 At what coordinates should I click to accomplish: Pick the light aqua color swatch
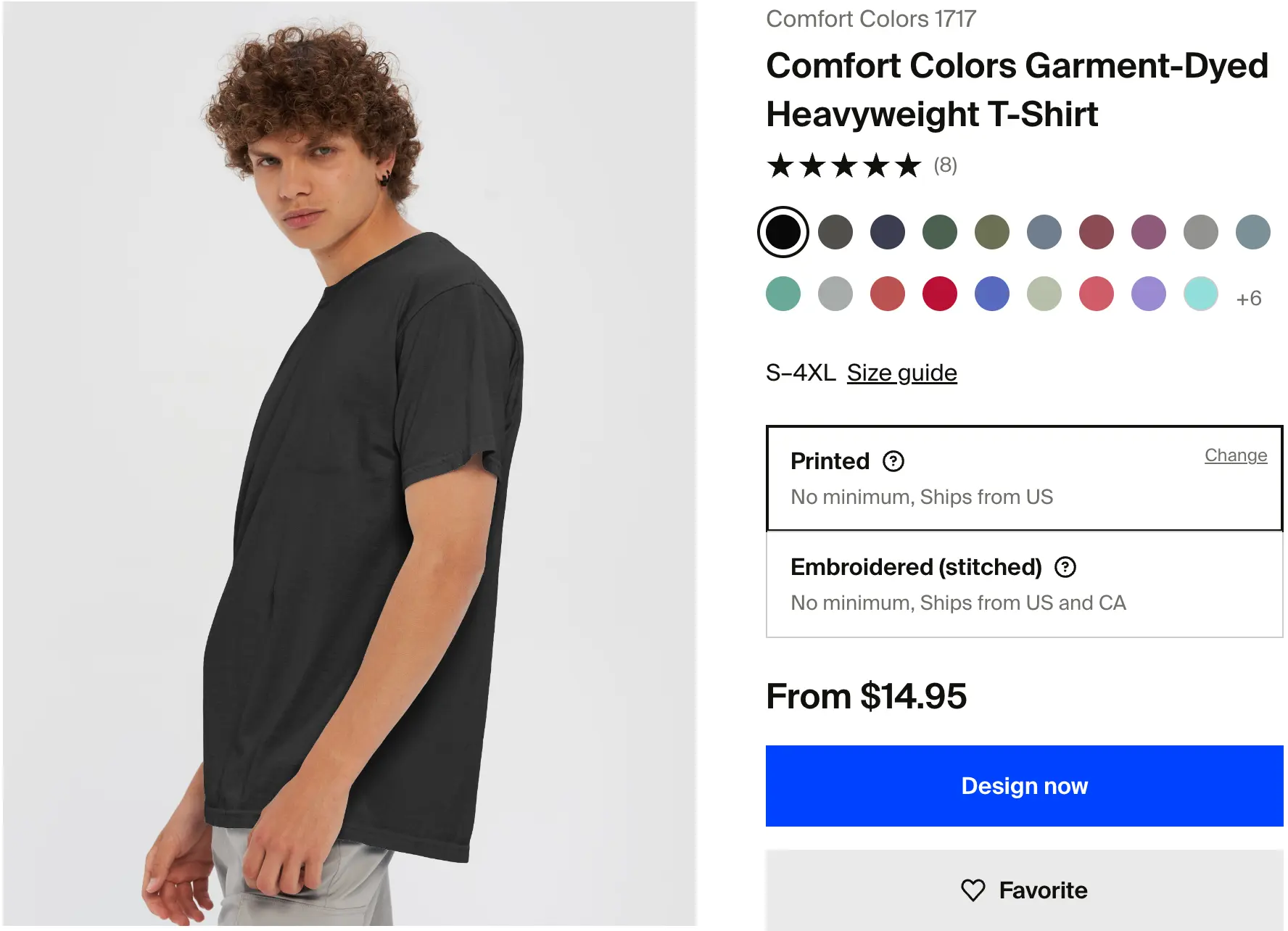tap(1201, 294)
